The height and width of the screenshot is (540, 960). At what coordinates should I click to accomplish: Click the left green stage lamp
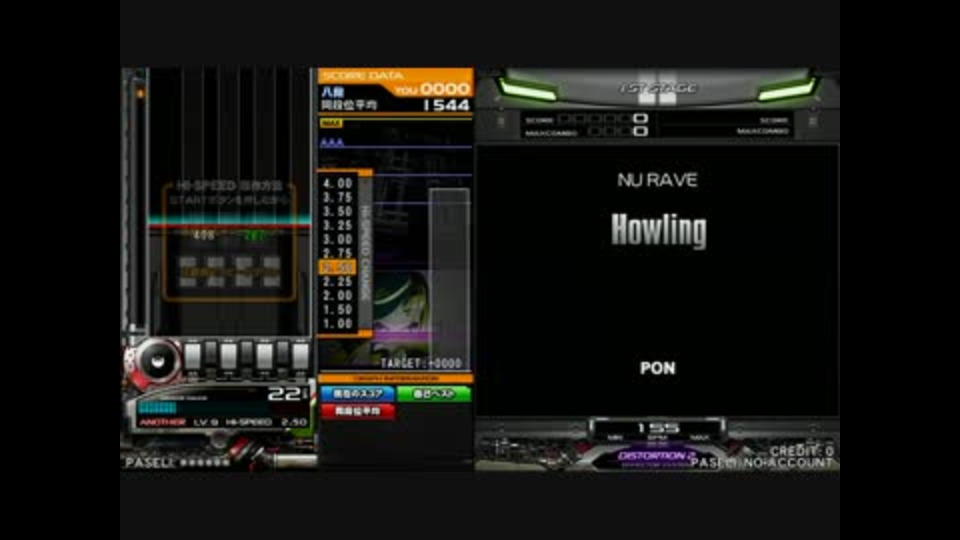(527, 91)
